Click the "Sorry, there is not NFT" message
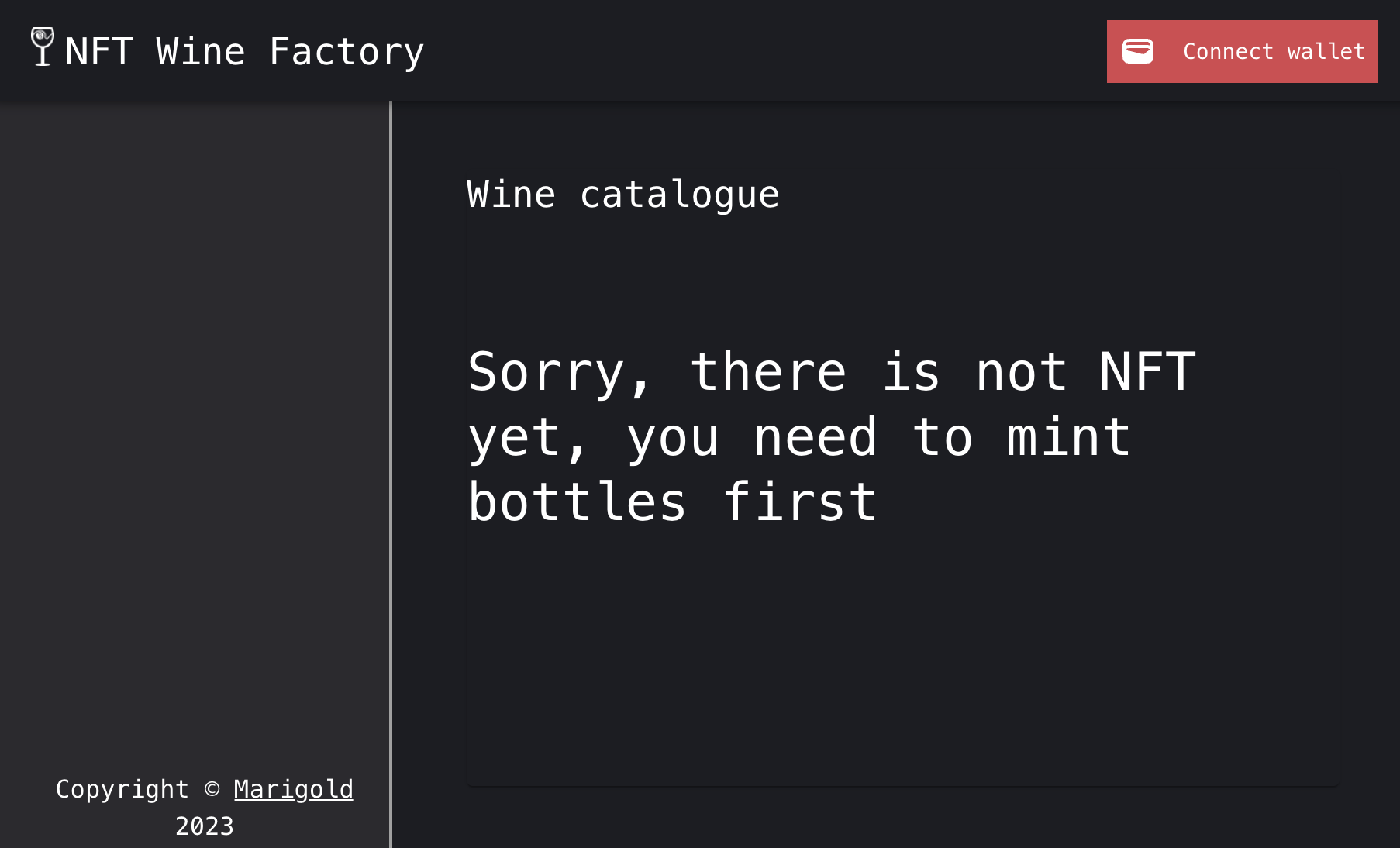The height and width of the screenshot is (848, 1400). (831, 372)
